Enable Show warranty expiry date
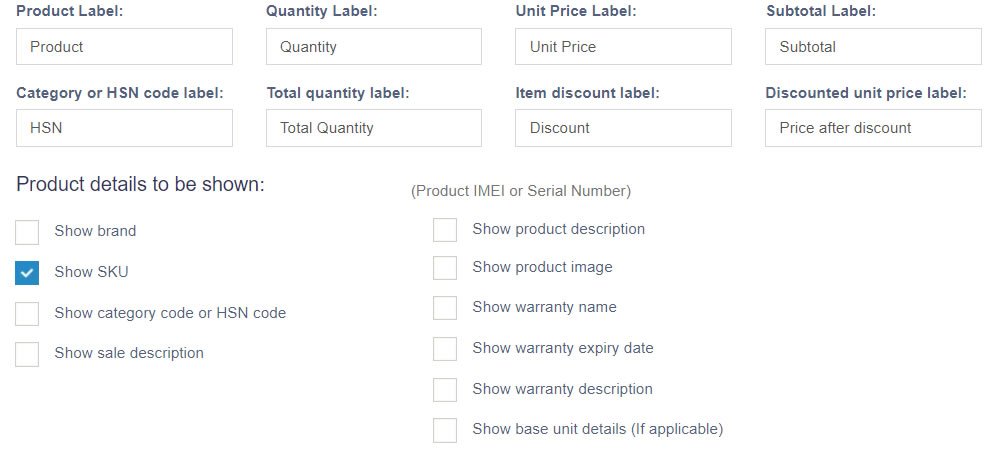Screen dimensions: 989x459 coord(445,349)
